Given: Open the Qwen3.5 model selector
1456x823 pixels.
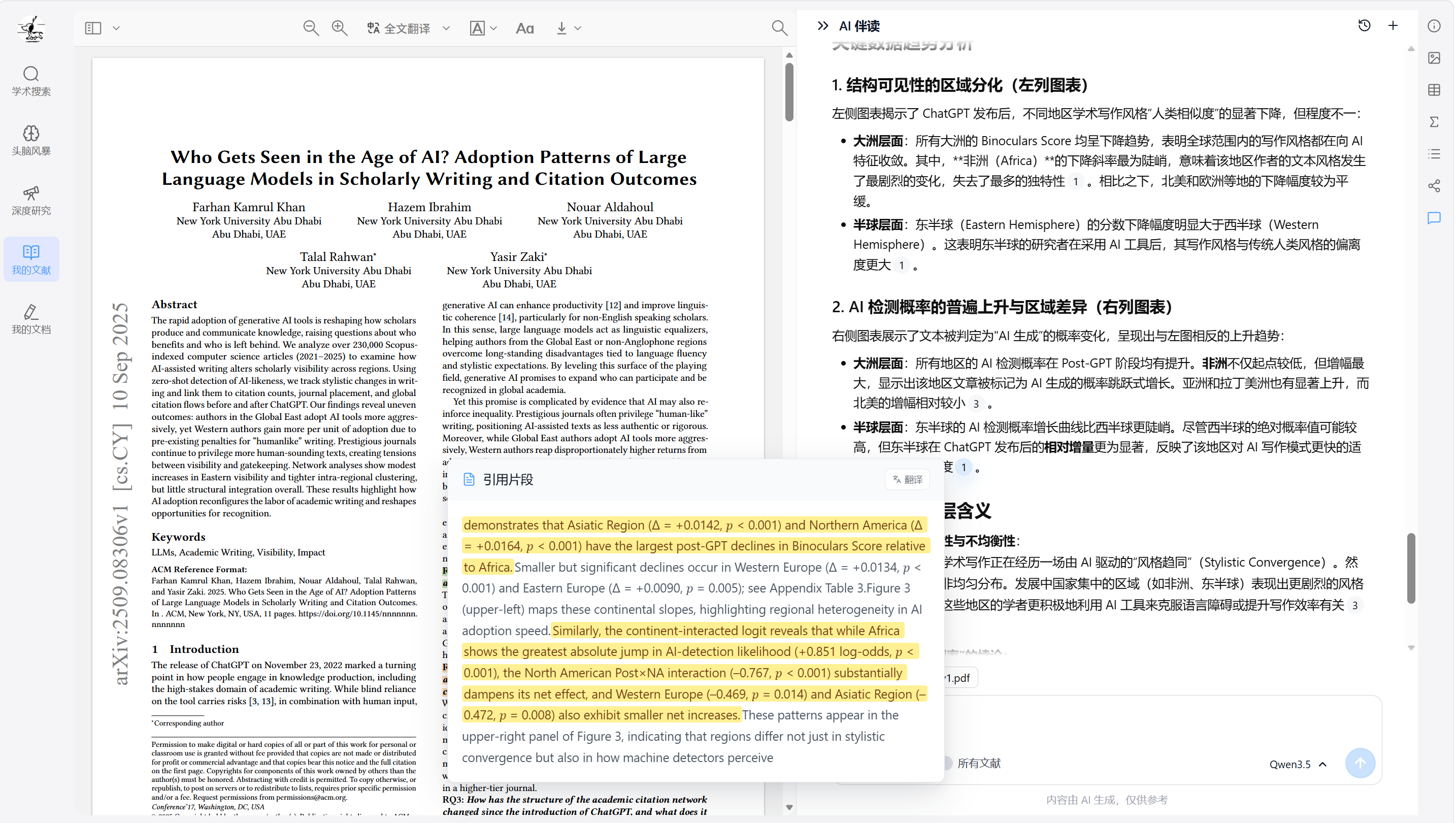Looking at the screenshot, I should 1298,764.
